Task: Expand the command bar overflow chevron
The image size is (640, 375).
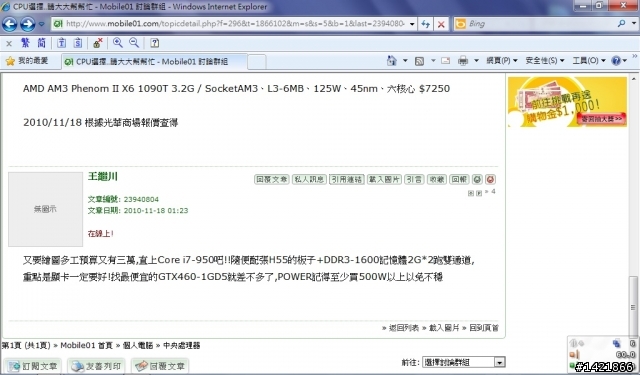Action: (x=635, y=56)
